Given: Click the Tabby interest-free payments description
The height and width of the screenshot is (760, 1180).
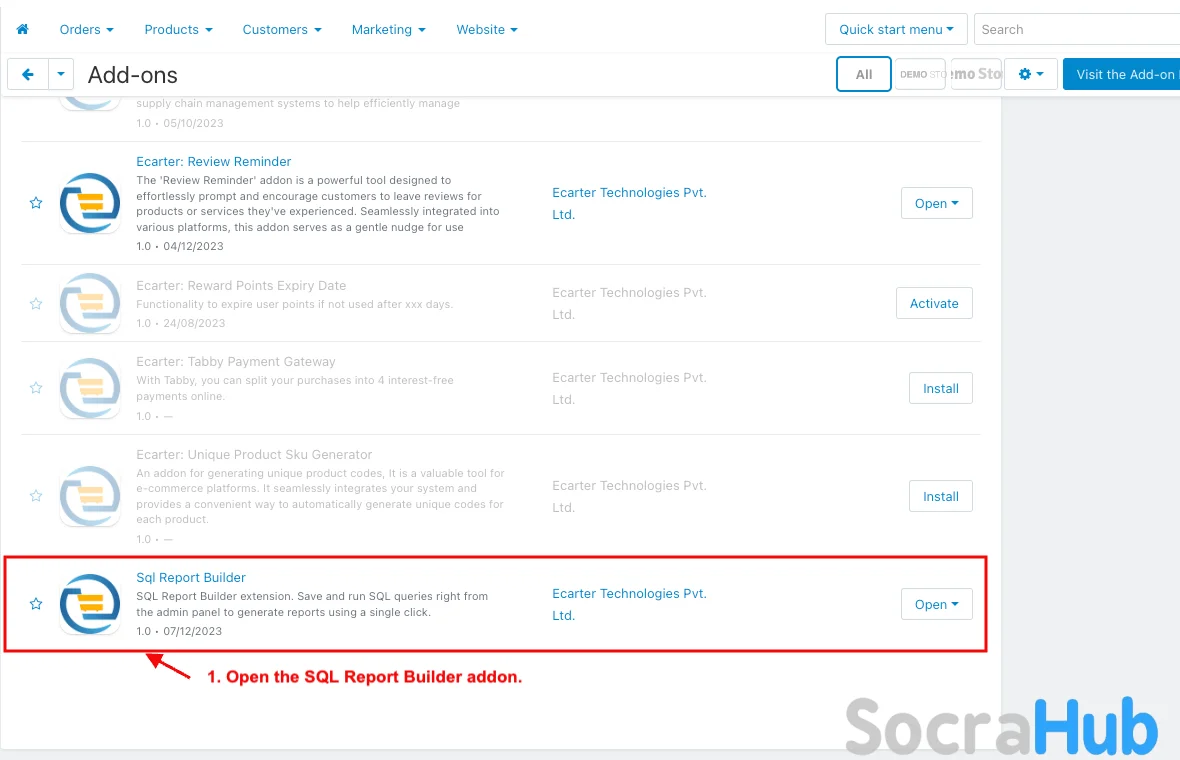Looking at the screenshot, I should click(x=295, y=388).
